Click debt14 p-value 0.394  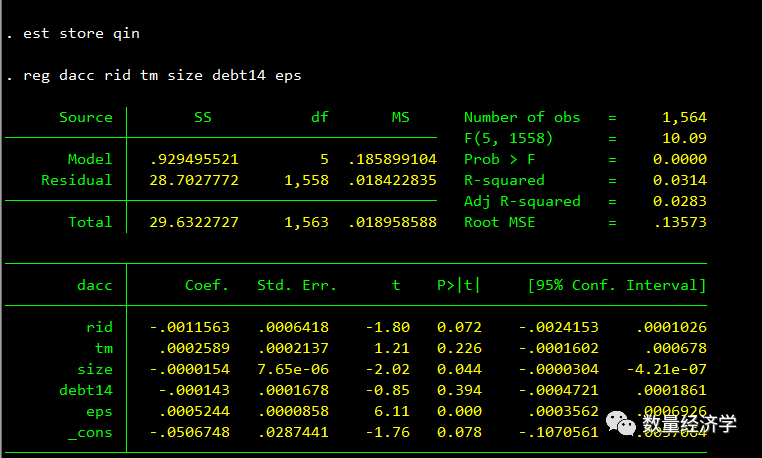pyautogui.click(x=459, y=390)
